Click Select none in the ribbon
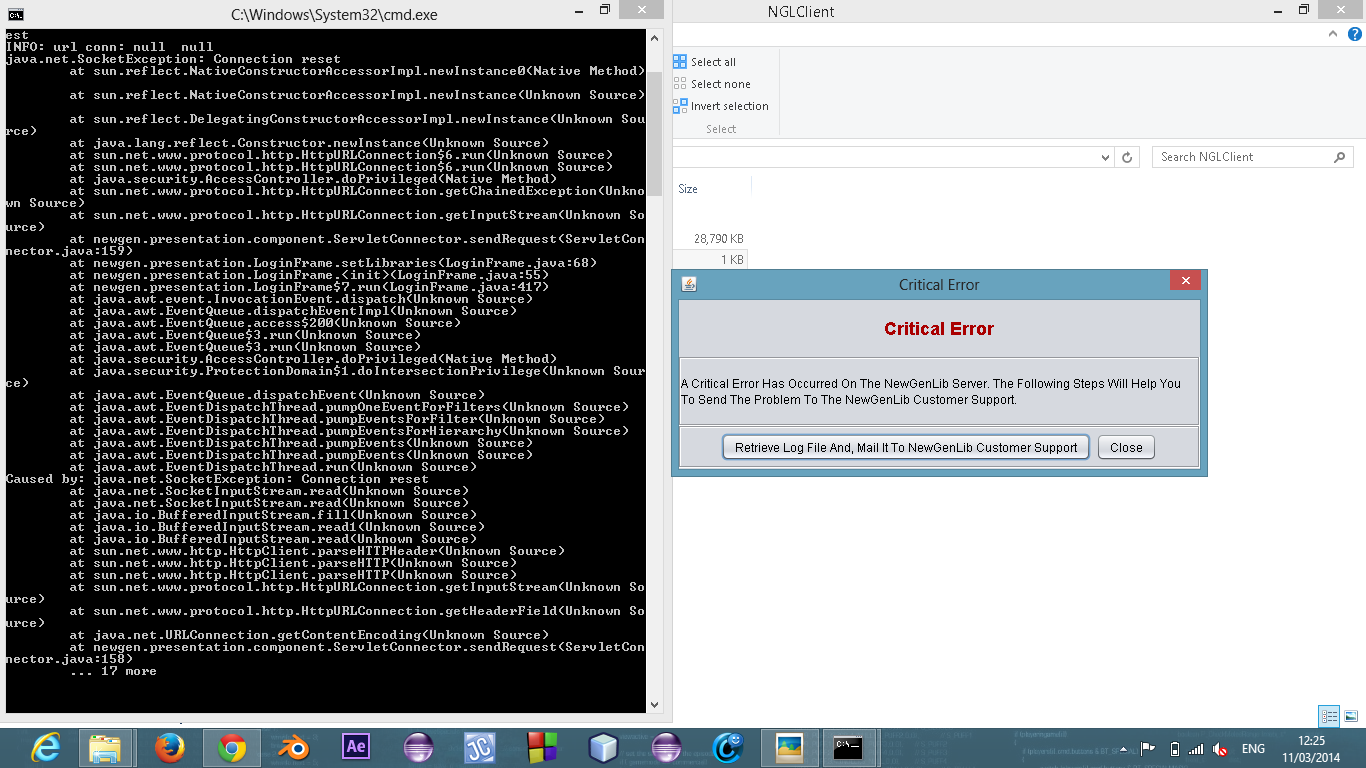 tap(719, 84)
